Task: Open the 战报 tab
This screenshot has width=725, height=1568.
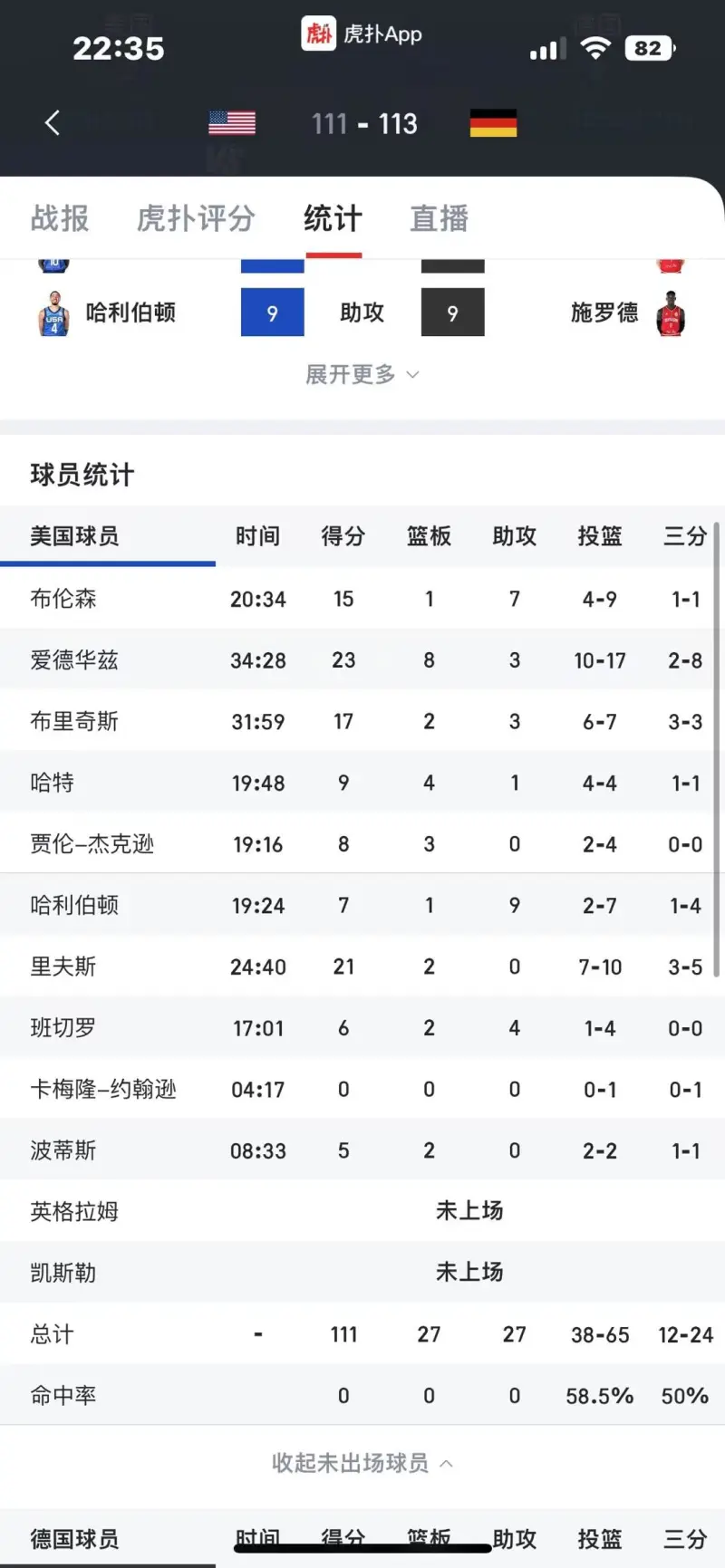Action: pyautogui.click(x=60, y=218)
